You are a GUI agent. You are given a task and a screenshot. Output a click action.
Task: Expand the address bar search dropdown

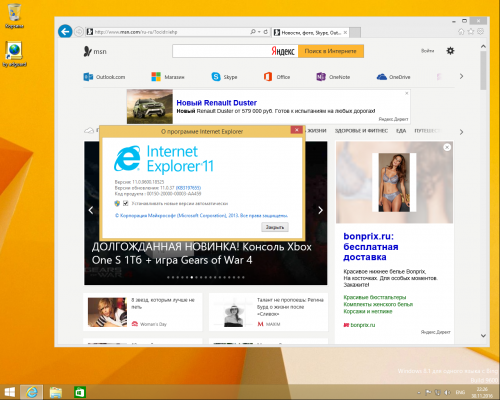tap(259, 32)
